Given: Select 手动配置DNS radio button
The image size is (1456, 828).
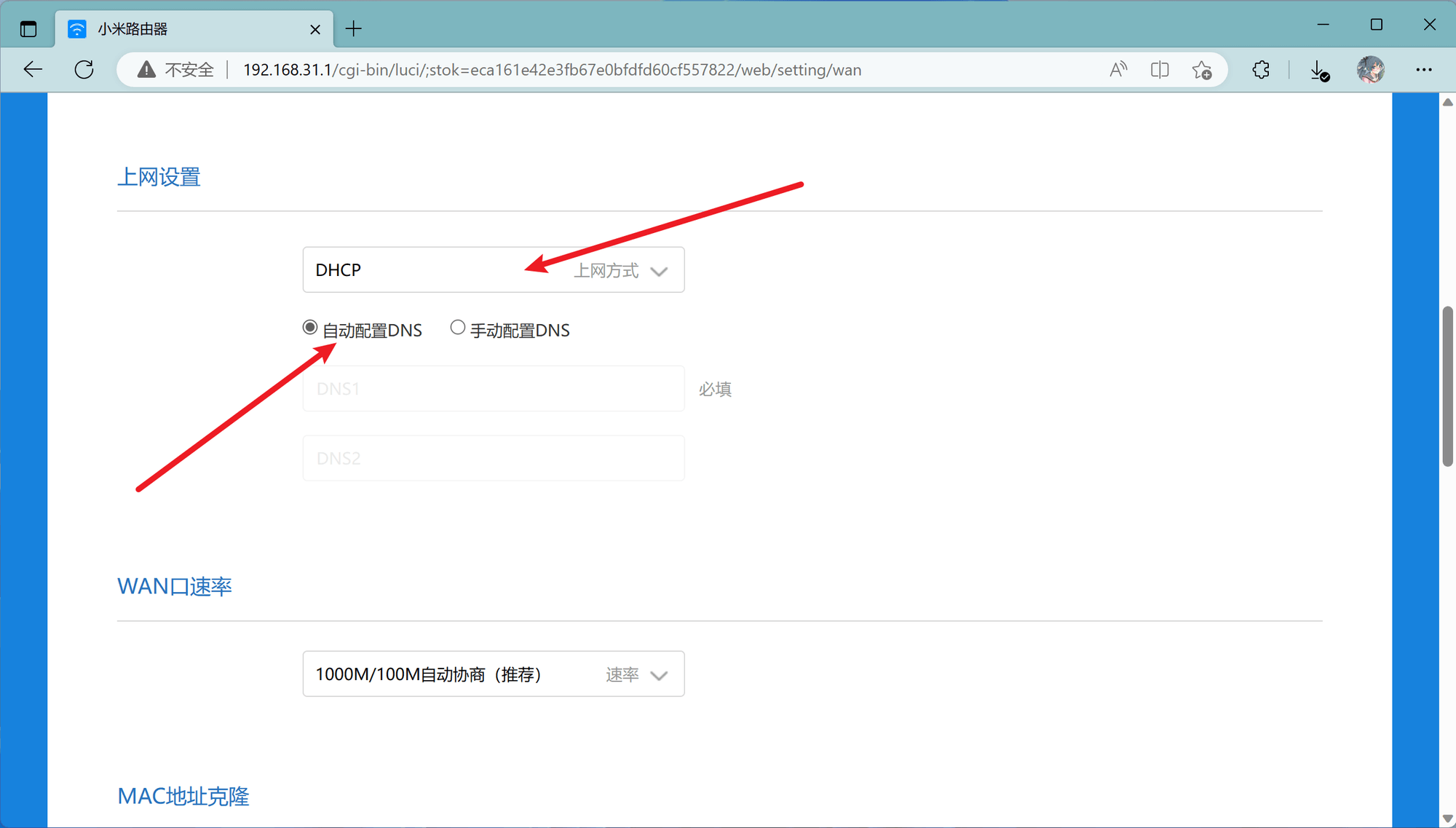Looking at the screenshot, I should (x=458, y=327).
